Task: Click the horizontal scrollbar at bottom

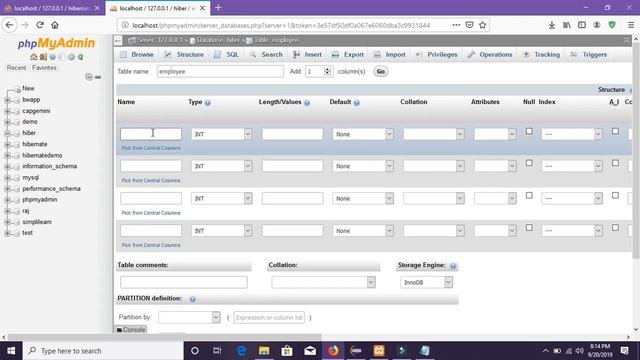Action: click(165, 337)
